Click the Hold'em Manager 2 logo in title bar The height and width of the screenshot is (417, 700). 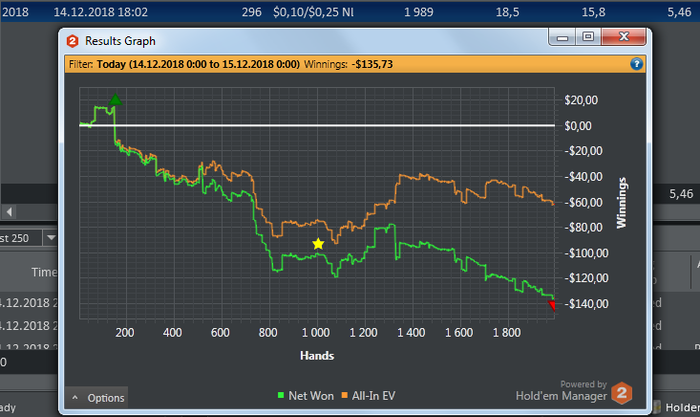[x=72, y=41]
